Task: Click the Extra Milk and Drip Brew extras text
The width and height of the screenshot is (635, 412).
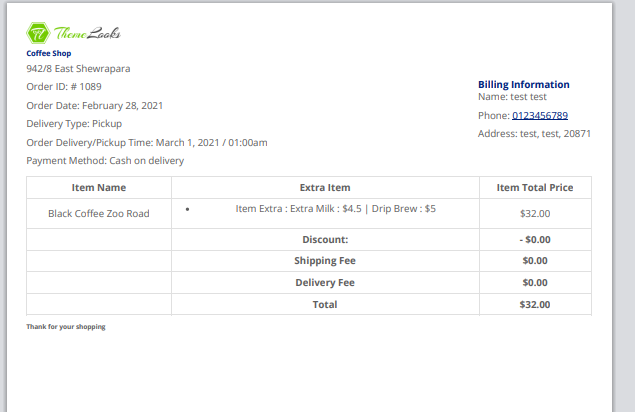Action: pos(335,209)
